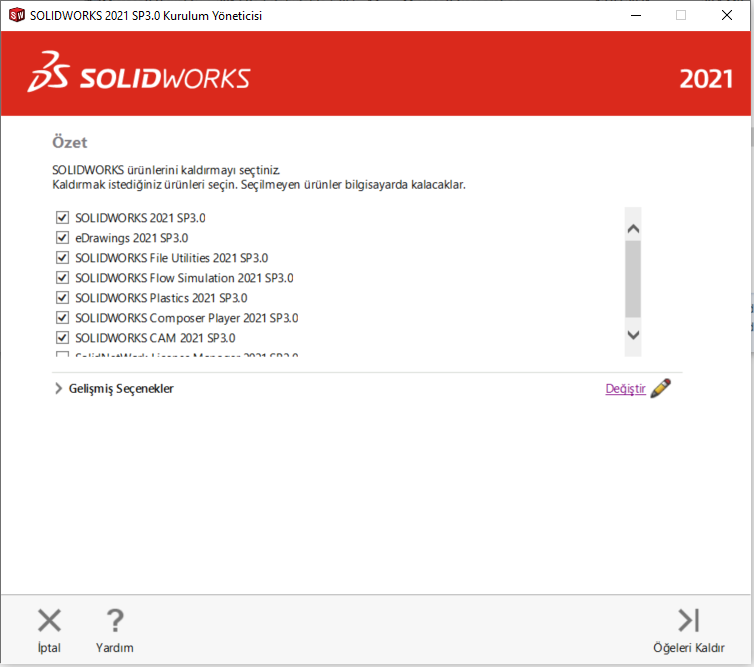Image resolution: width=754 pixels, height=667 pixels.
Task: Uncheck eDrawings 2021 SP3.0 checkbox
Action: [63, 238]
